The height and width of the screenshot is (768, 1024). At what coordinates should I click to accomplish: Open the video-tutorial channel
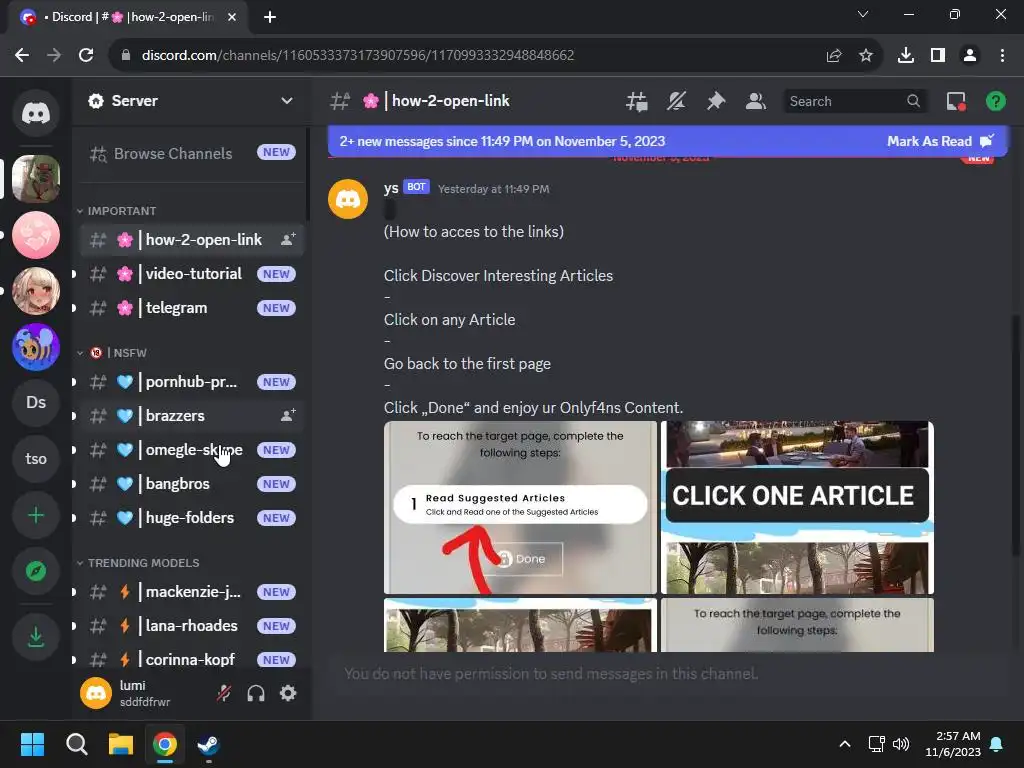tap(191, 274)
